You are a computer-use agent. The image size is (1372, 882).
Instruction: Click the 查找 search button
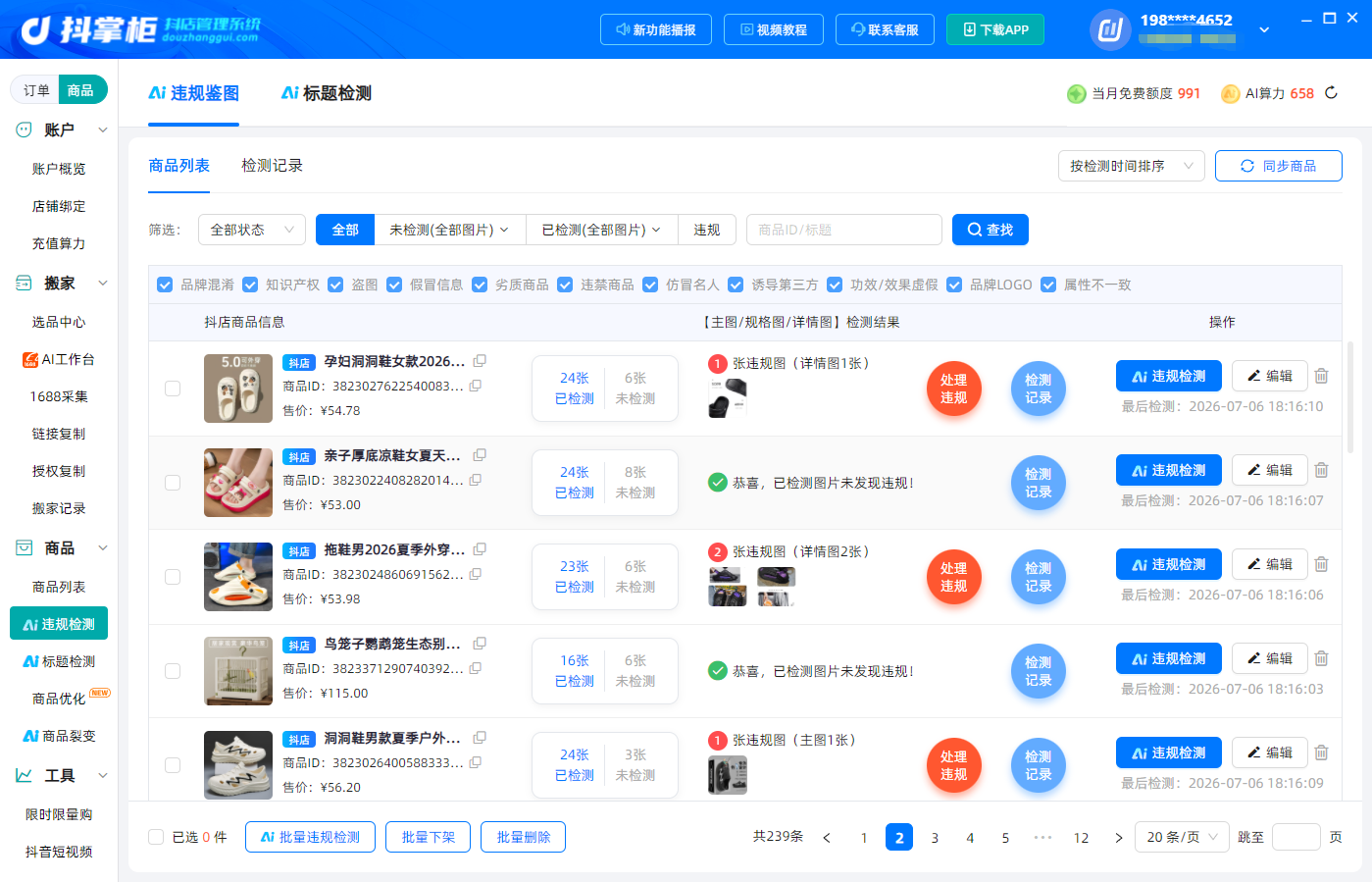click(990, 230)
